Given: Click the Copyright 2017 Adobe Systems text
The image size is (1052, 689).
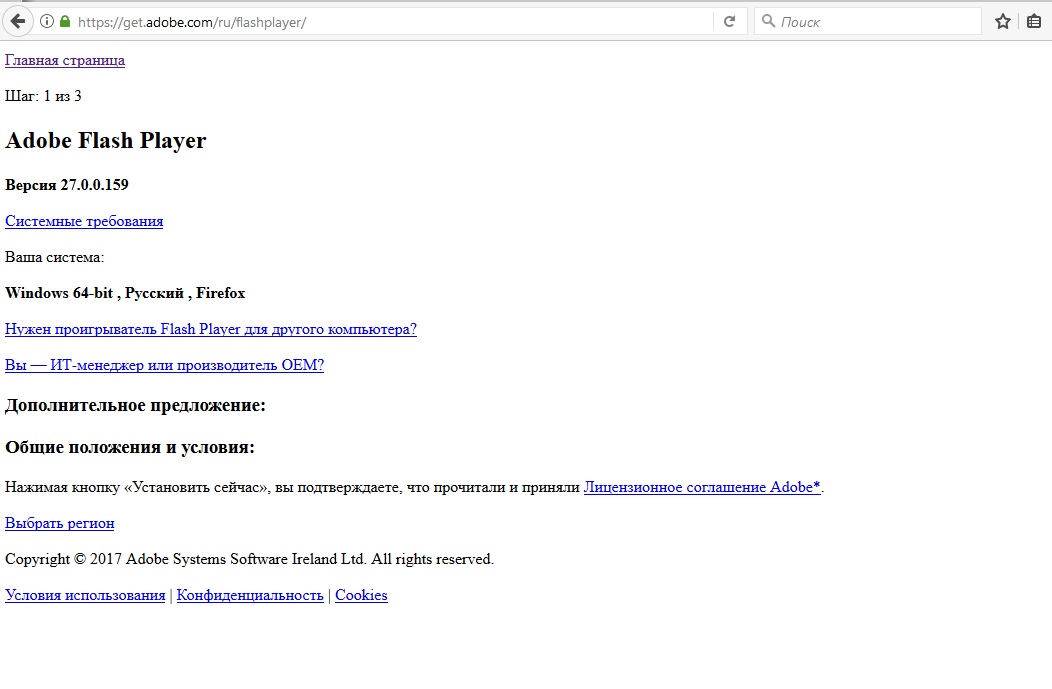Looking at the screenshot, I should click(x=250, y=559).
